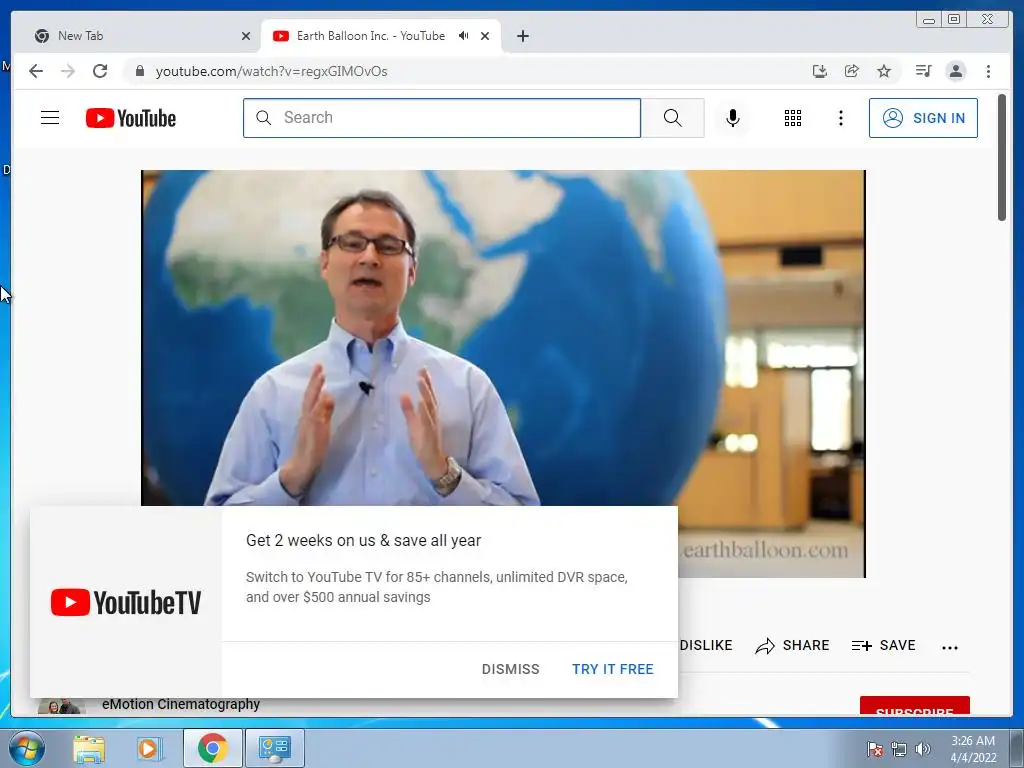Click the page vertical scrollbar thumb

click(x=1001, y=157)
